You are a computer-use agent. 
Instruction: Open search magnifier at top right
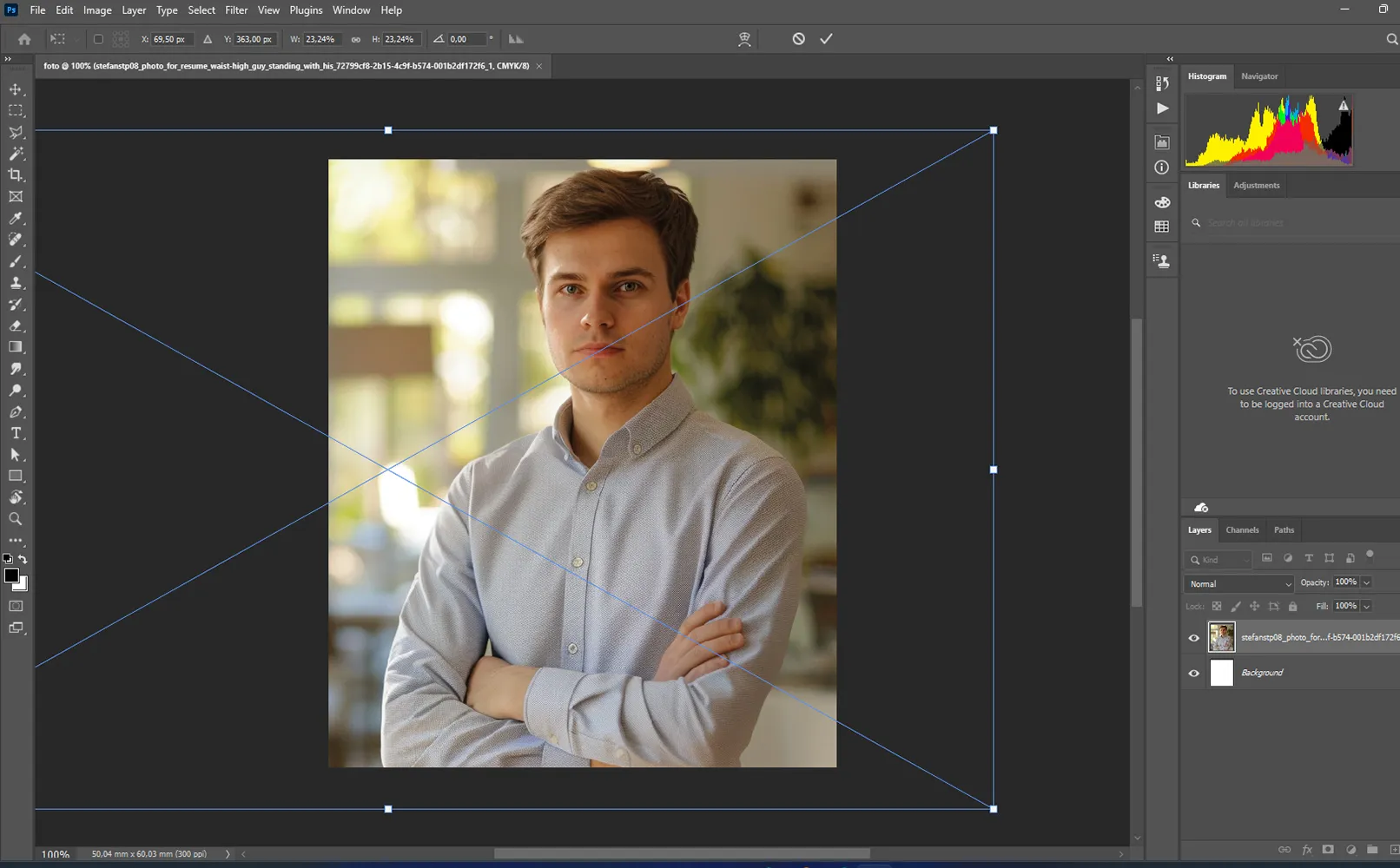coord(1391,39)
